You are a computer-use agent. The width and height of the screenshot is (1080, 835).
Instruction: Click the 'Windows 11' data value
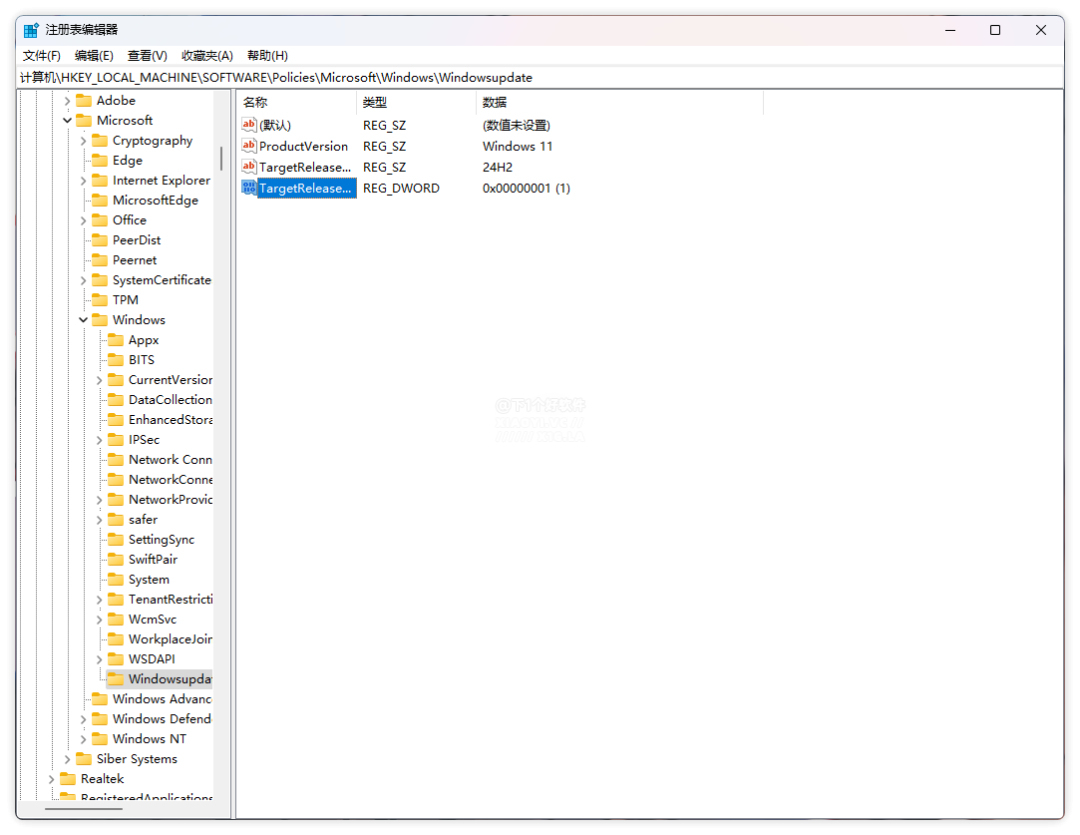tap(517, 147)
